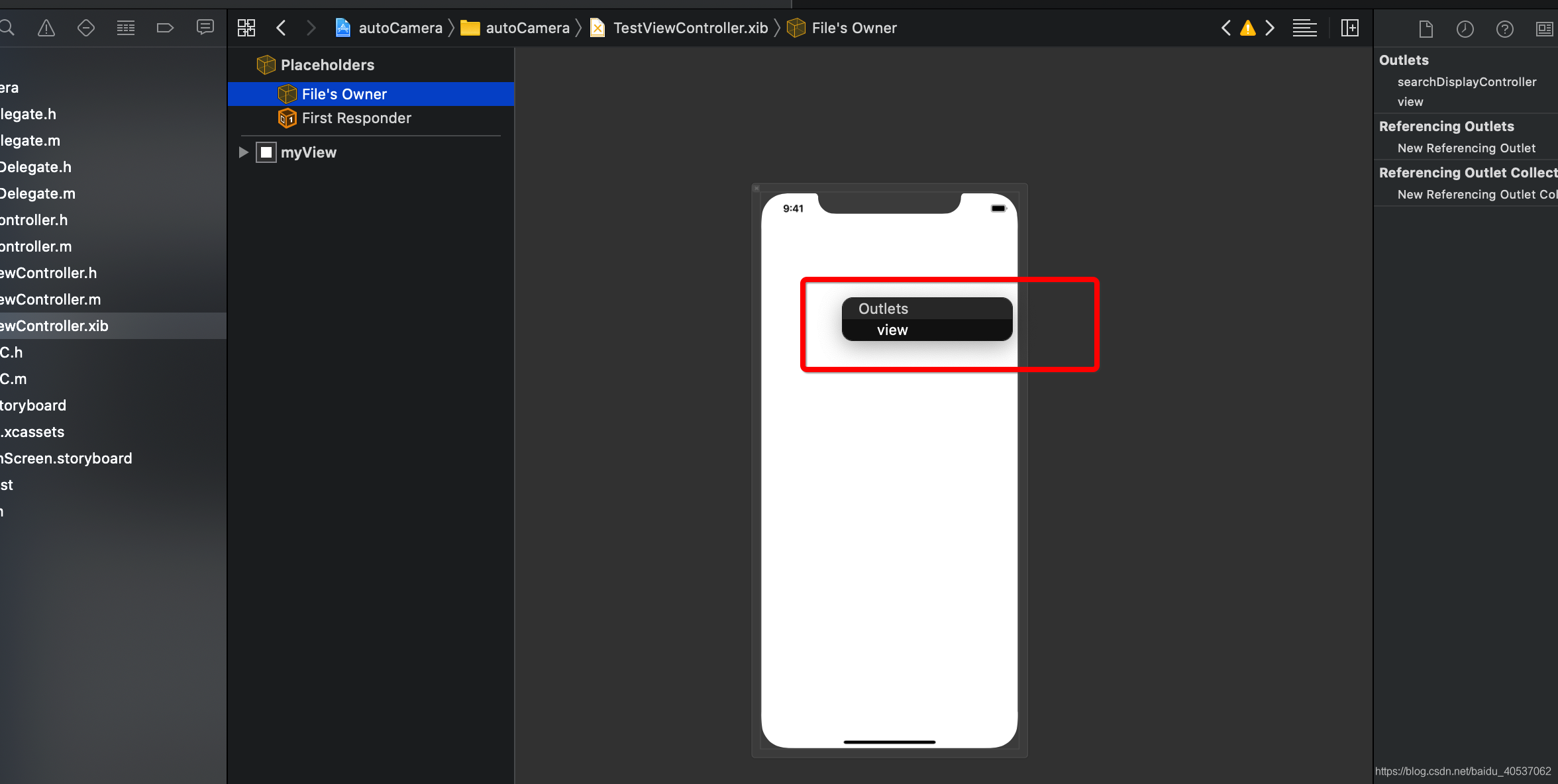This screenshot has width=1558, height=784.
Task: Open the highlighted ViewController.xib file
Action: 113,326
